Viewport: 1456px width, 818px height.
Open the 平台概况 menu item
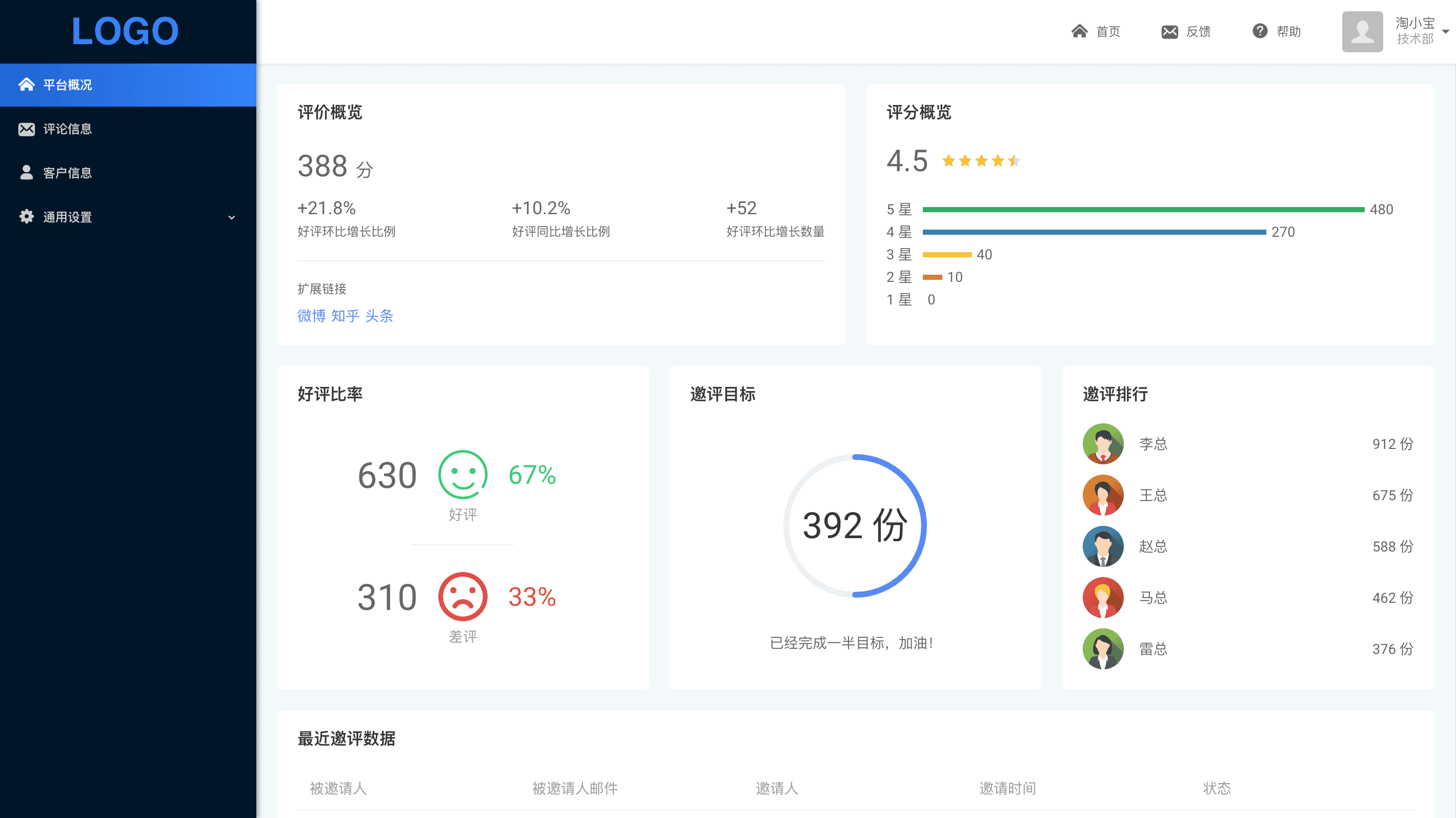coord(128,85)
